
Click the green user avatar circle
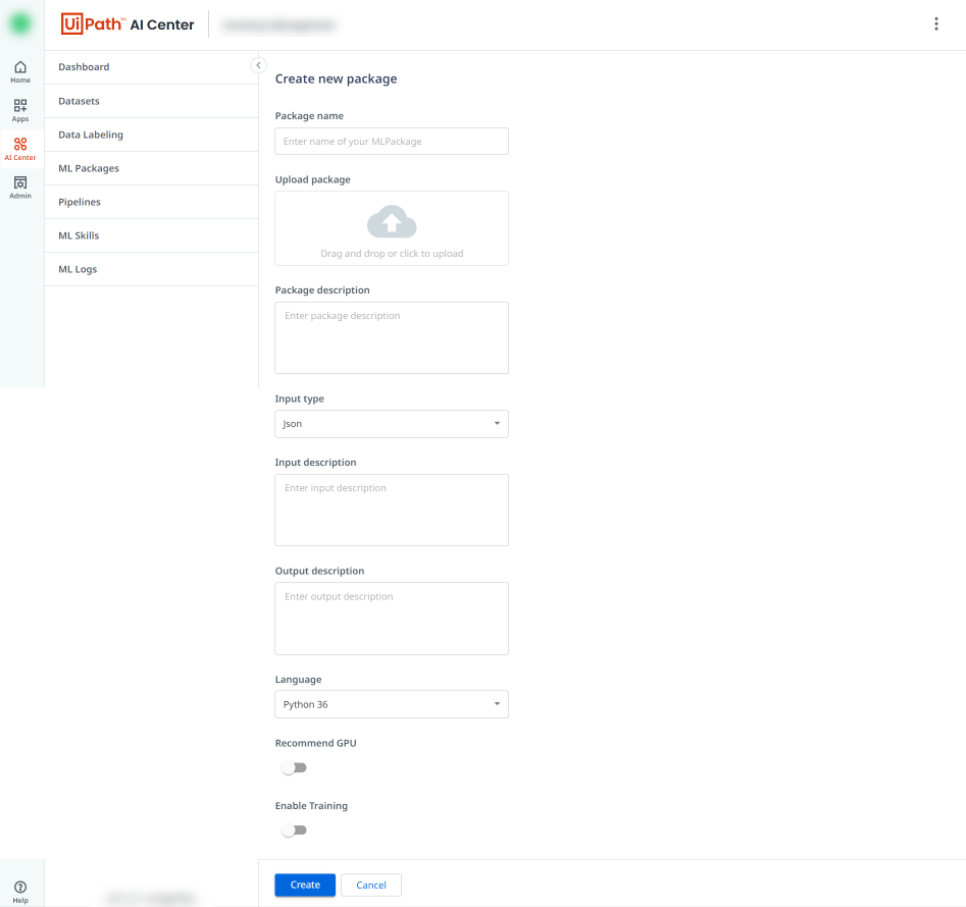pos(20,23)
